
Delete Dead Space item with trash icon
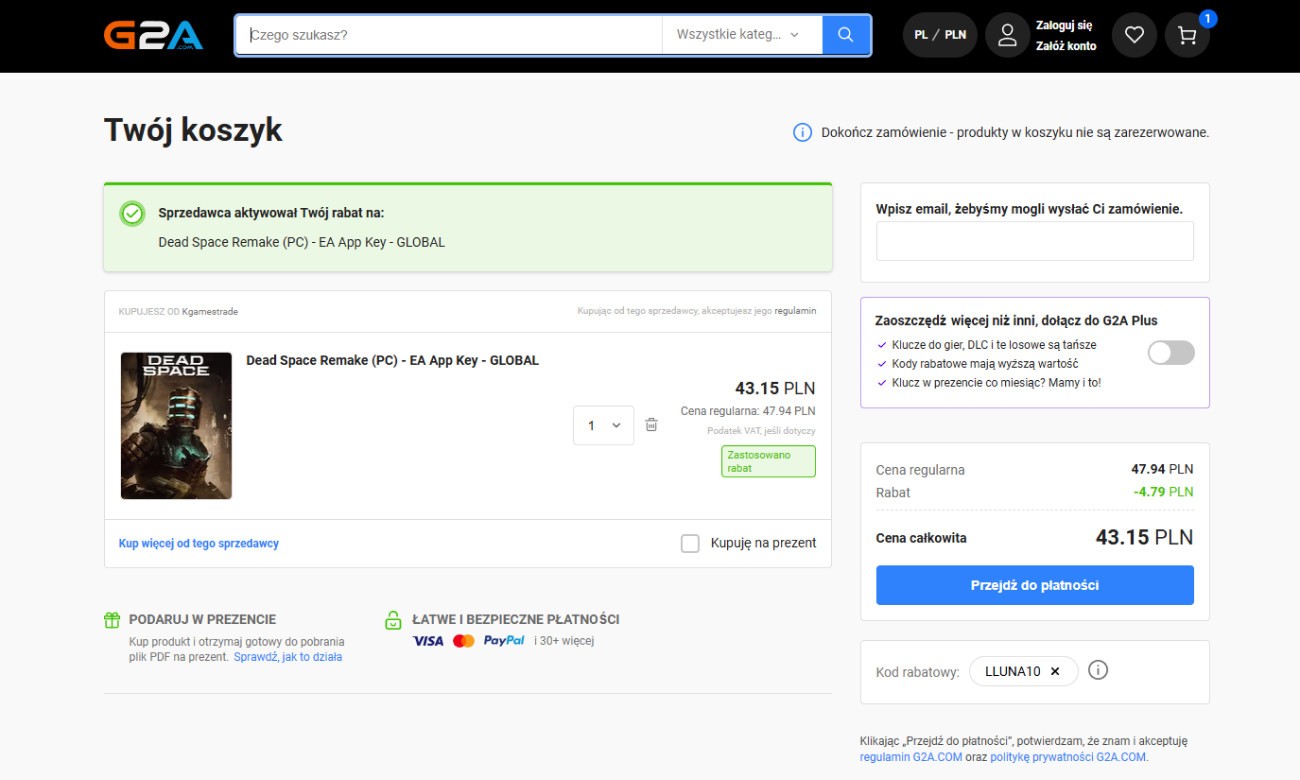pos(651,425)
